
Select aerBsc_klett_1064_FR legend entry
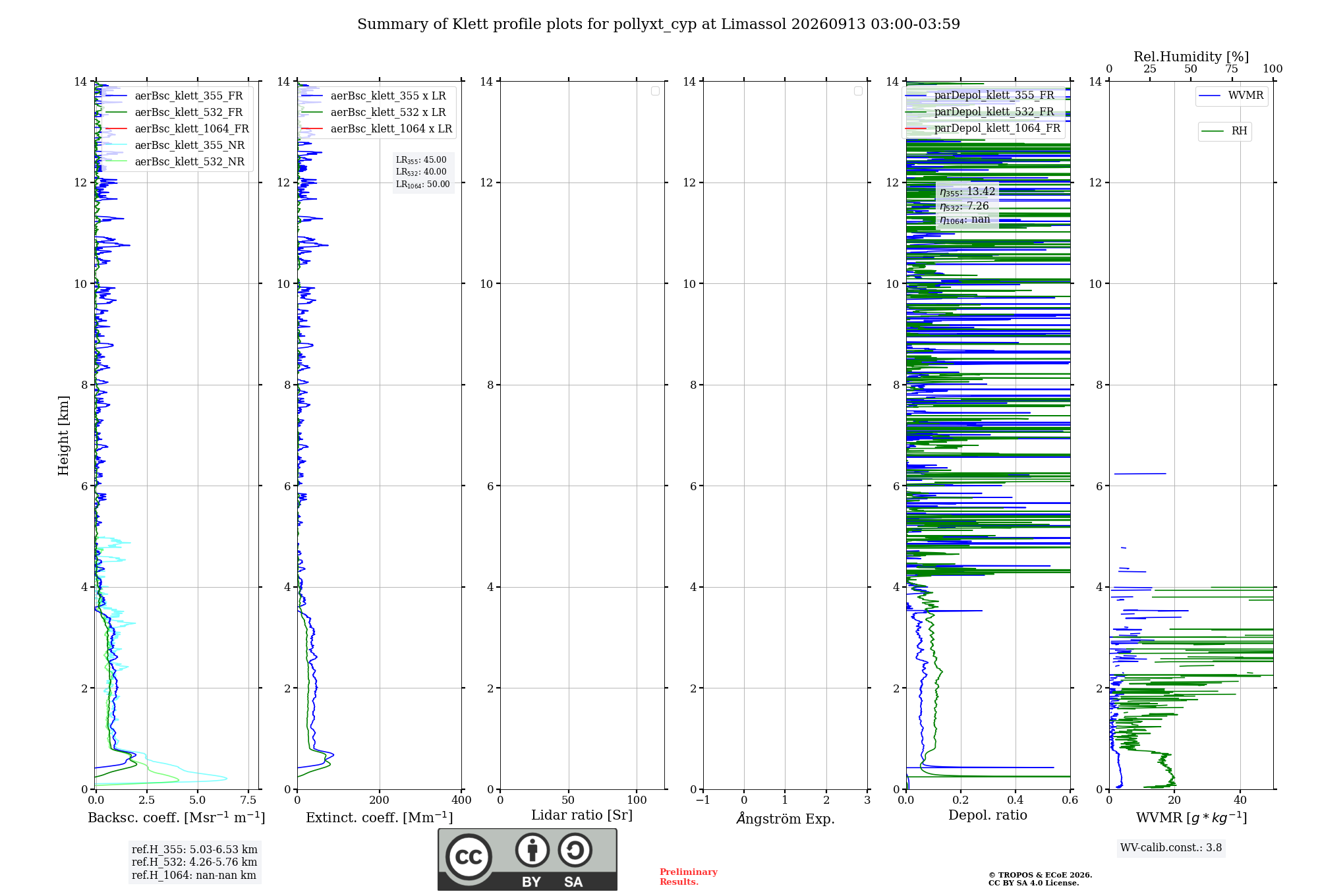click(x=177, y=129)
